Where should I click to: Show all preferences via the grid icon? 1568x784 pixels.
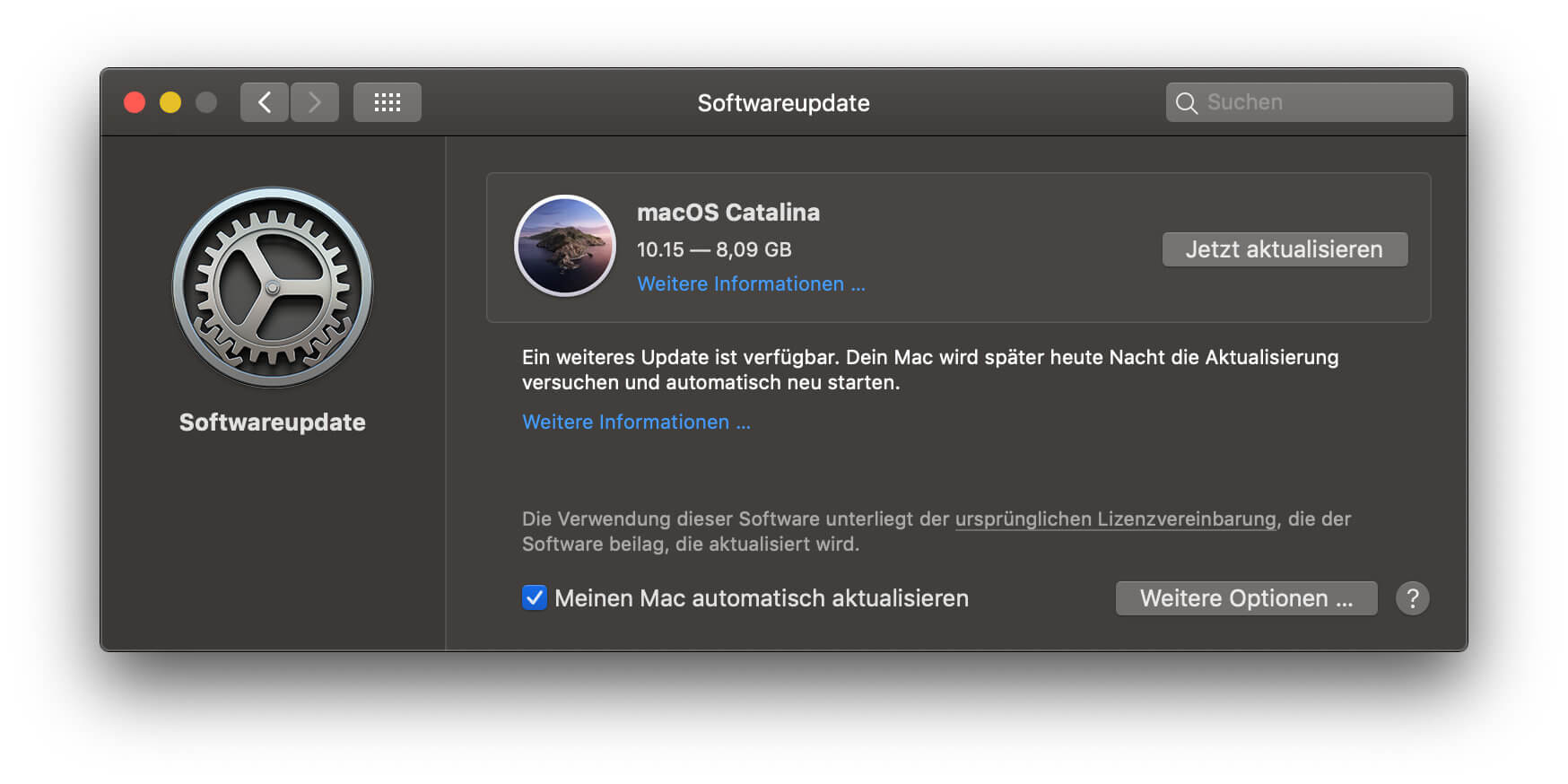[387, 102]
